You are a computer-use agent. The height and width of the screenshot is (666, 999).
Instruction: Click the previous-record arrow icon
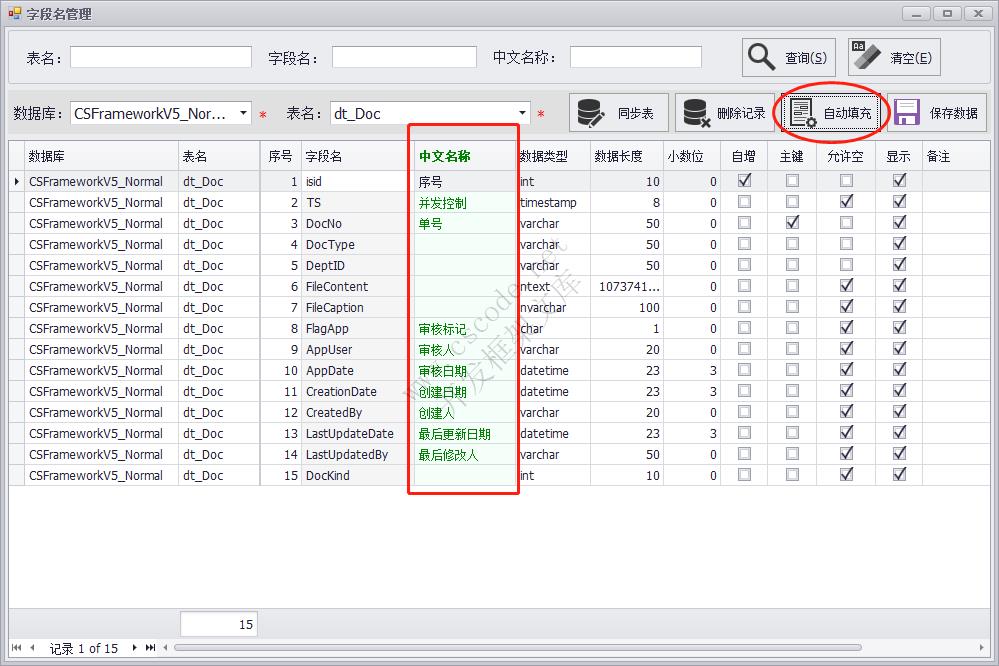tap(33, 648)
